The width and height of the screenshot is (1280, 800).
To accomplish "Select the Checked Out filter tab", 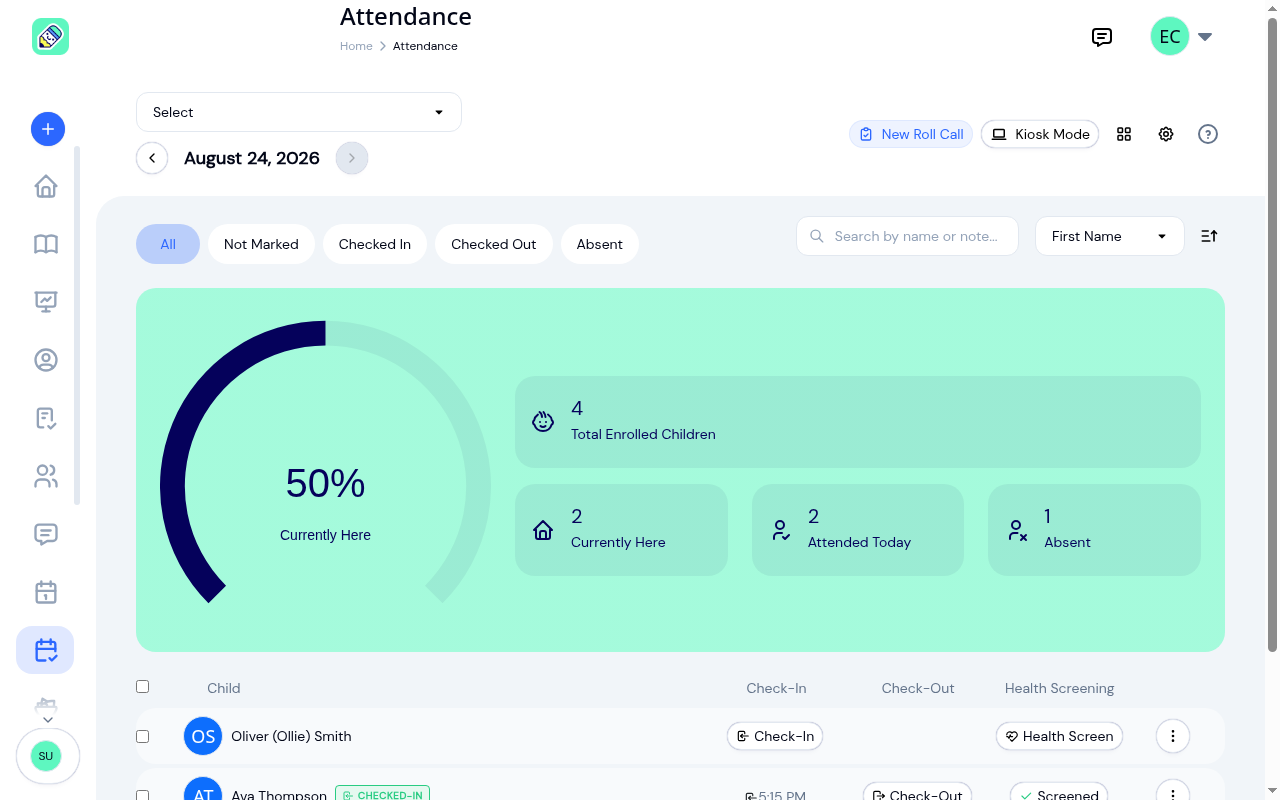I will click(494, 244).
